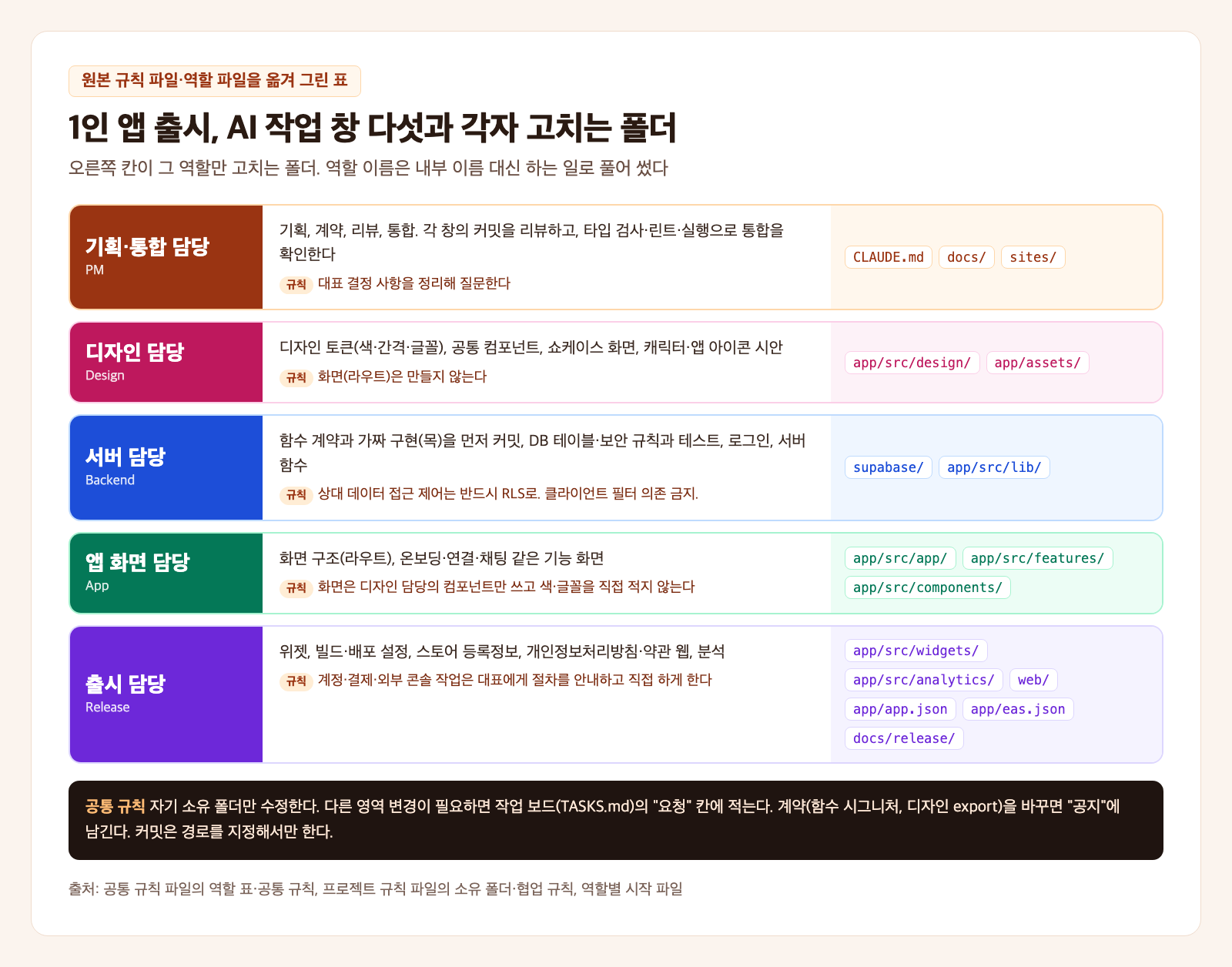Click the CLAUDE.md folder chip
The height and width of the screenshot is (967, 1232).
(x=889, y=257)
